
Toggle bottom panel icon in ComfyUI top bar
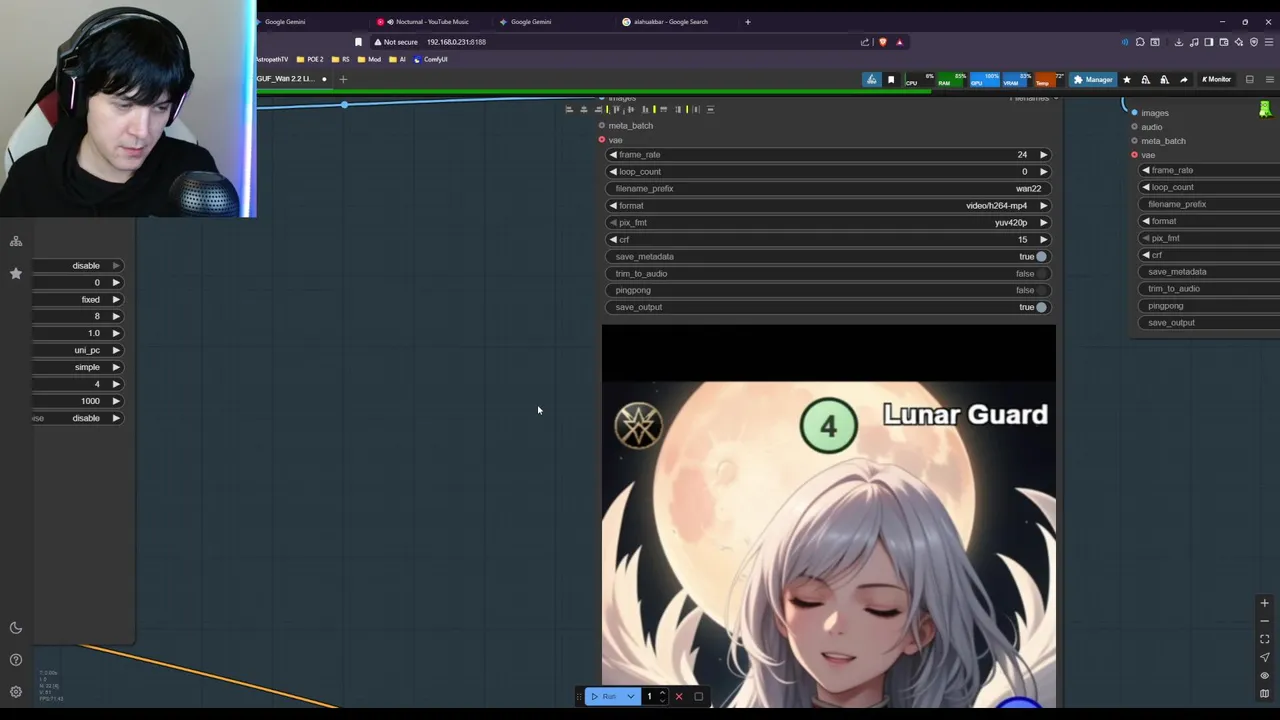tap(1249, 80)
